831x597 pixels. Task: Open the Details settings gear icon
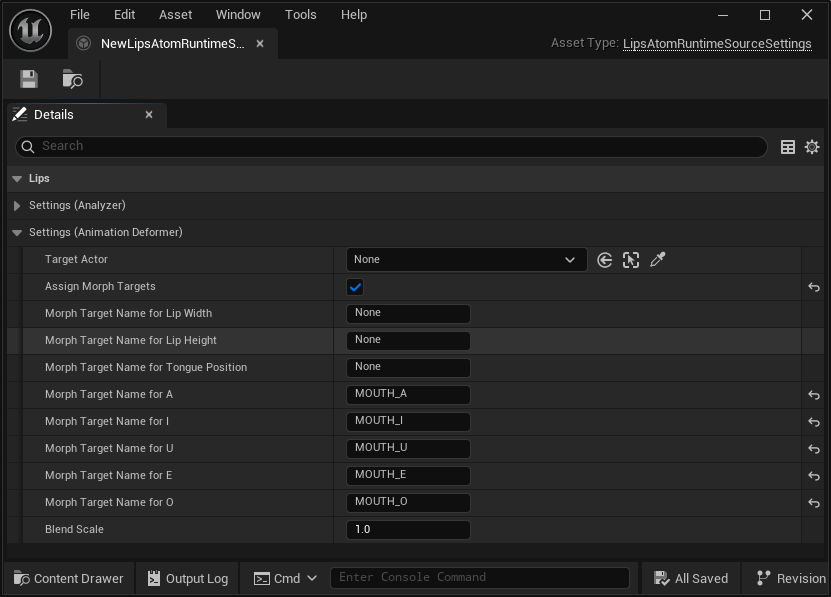[x=812, y=147]
